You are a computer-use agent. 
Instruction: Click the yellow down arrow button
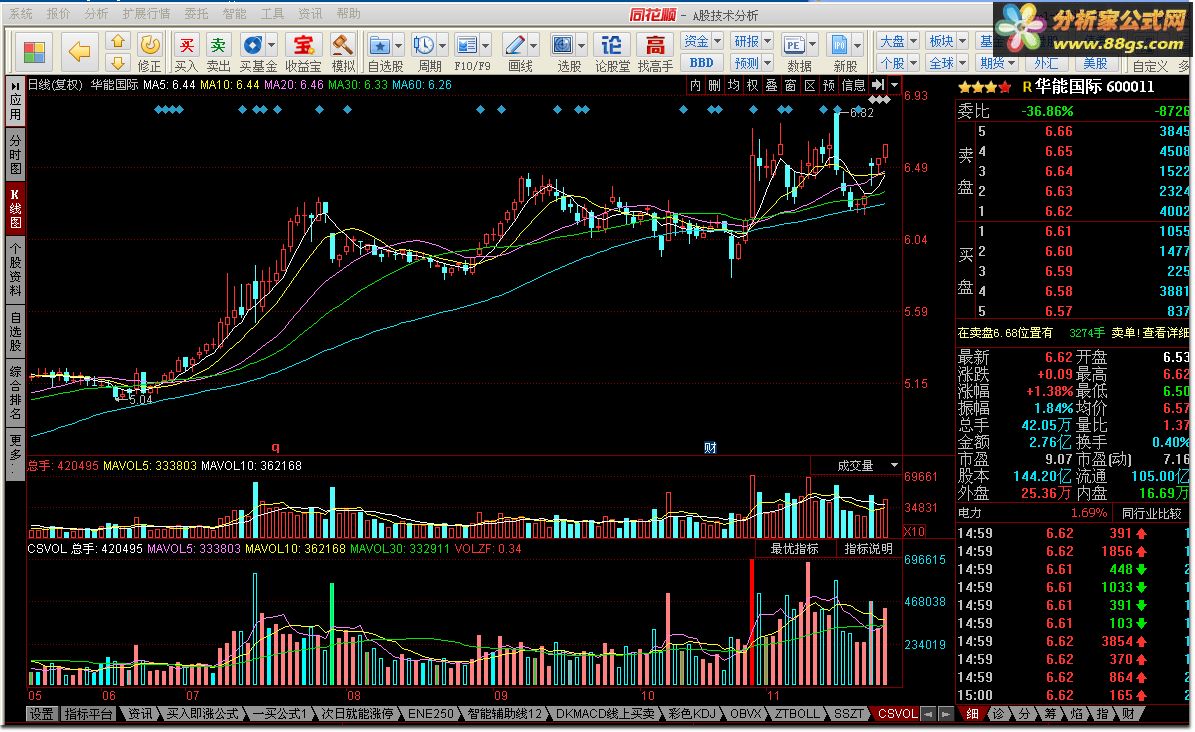117,63
